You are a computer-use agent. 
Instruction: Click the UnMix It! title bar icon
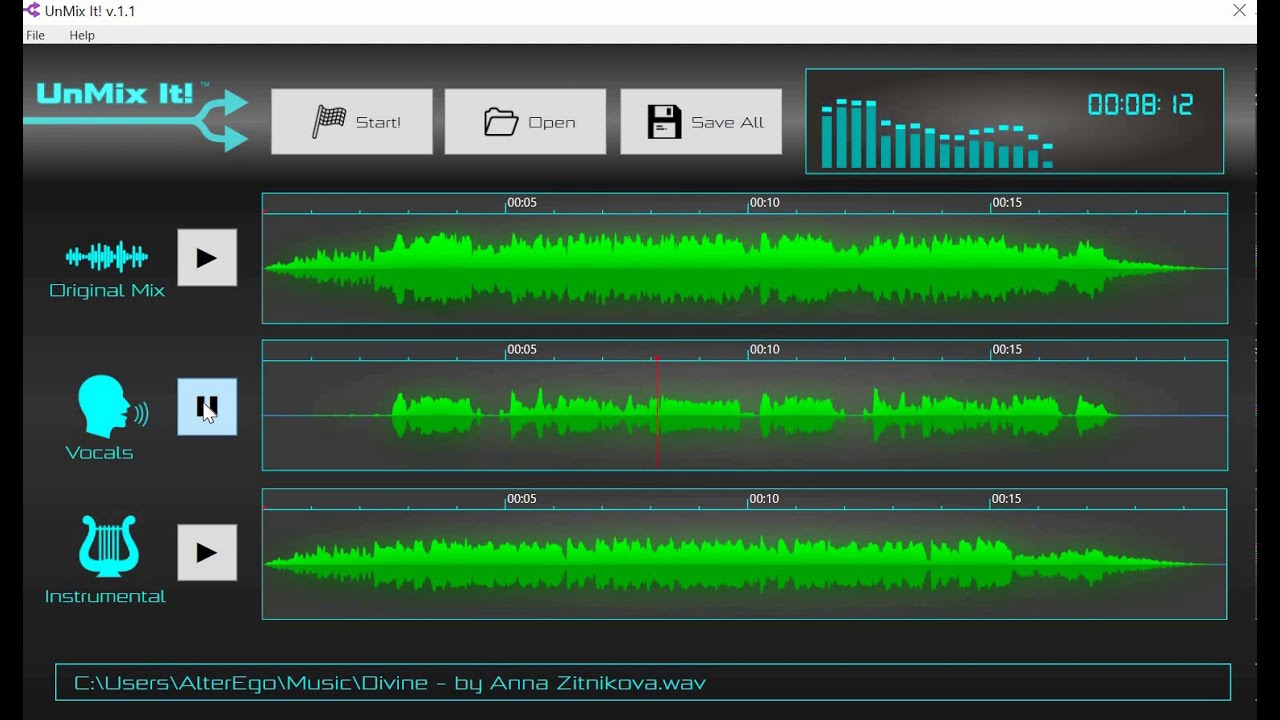(x=31, y=10)
